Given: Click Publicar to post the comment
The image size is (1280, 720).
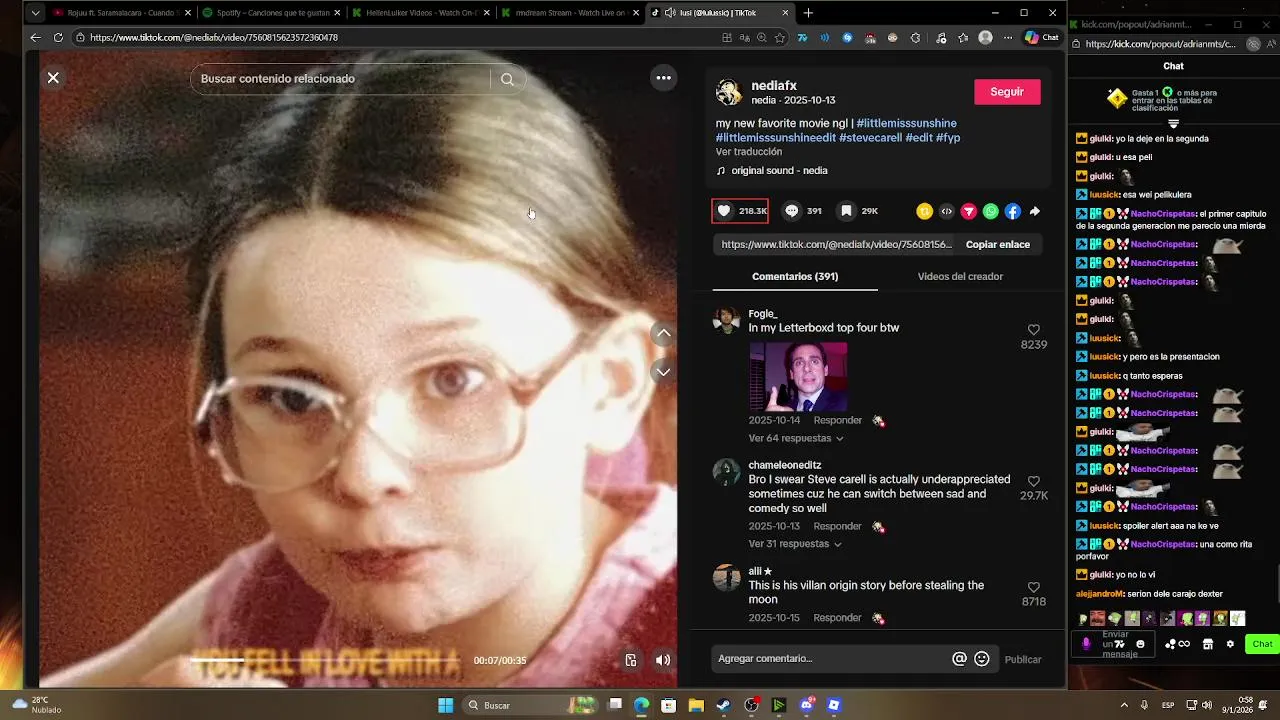Looking at the screenshot, I should click(1023, 660).
